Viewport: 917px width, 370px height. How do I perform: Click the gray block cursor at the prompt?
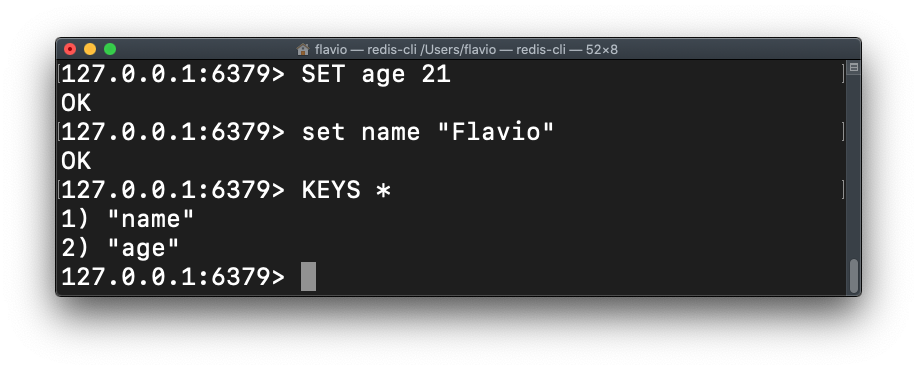click(x=308, y=276)
